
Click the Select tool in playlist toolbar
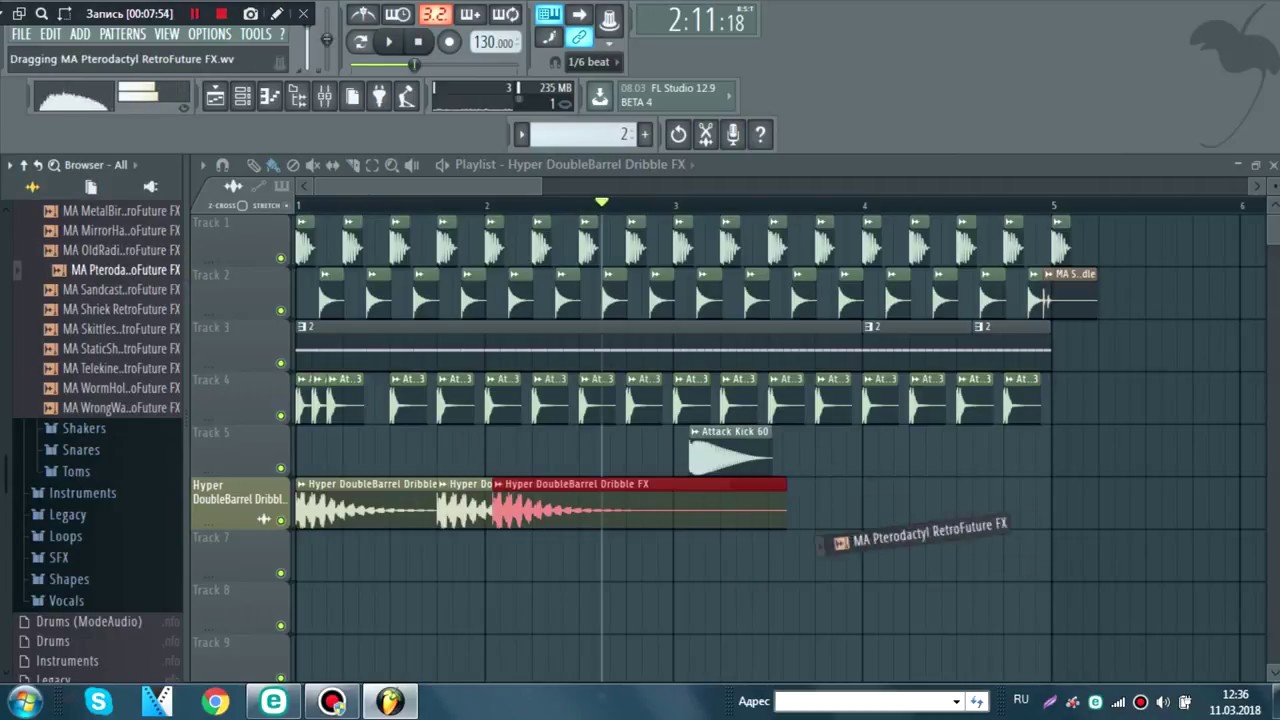click(372, 165)
